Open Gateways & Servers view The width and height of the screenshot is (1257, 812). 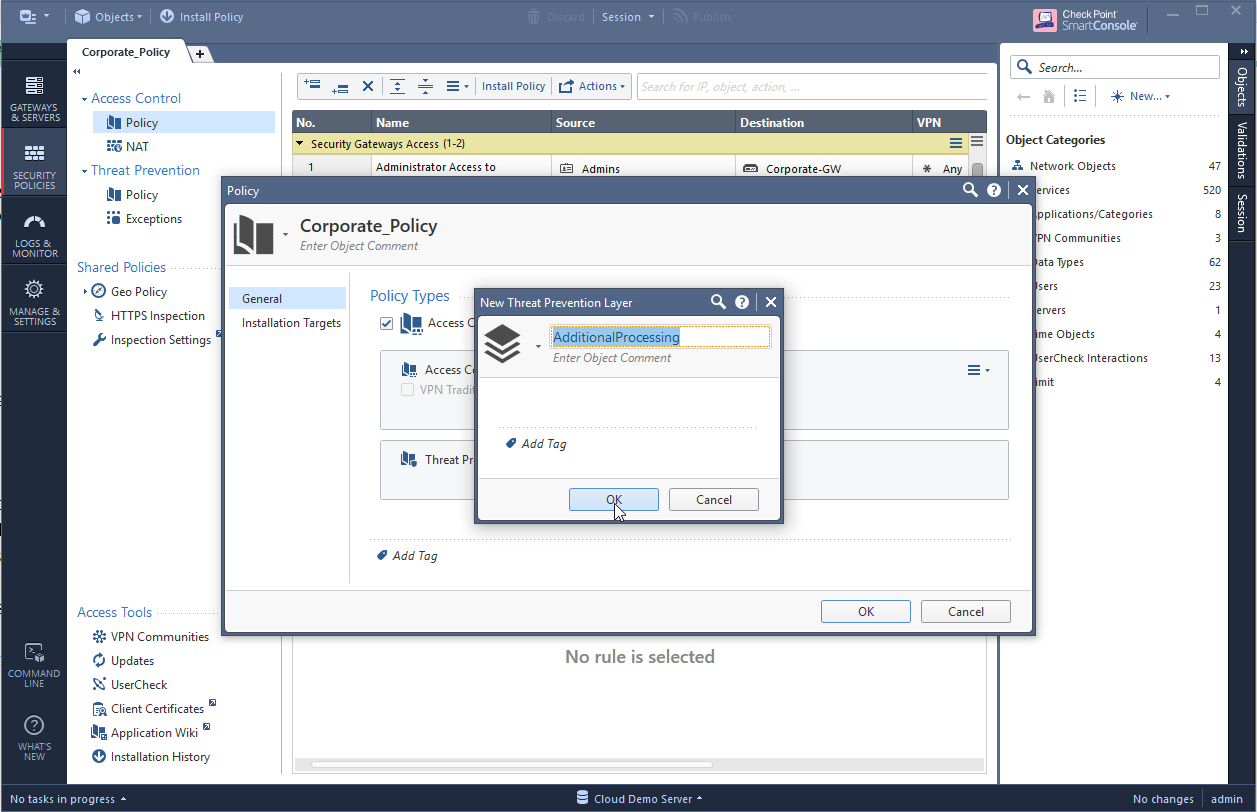pyautogui.click(x=34, y=99)
